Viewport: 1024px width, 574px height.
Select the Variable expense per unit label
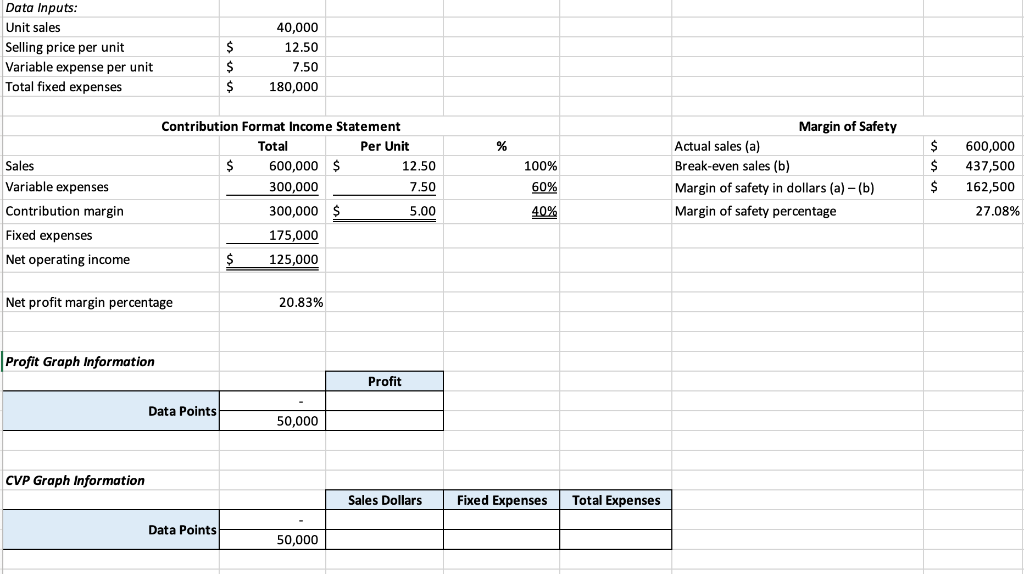(79, 67)
